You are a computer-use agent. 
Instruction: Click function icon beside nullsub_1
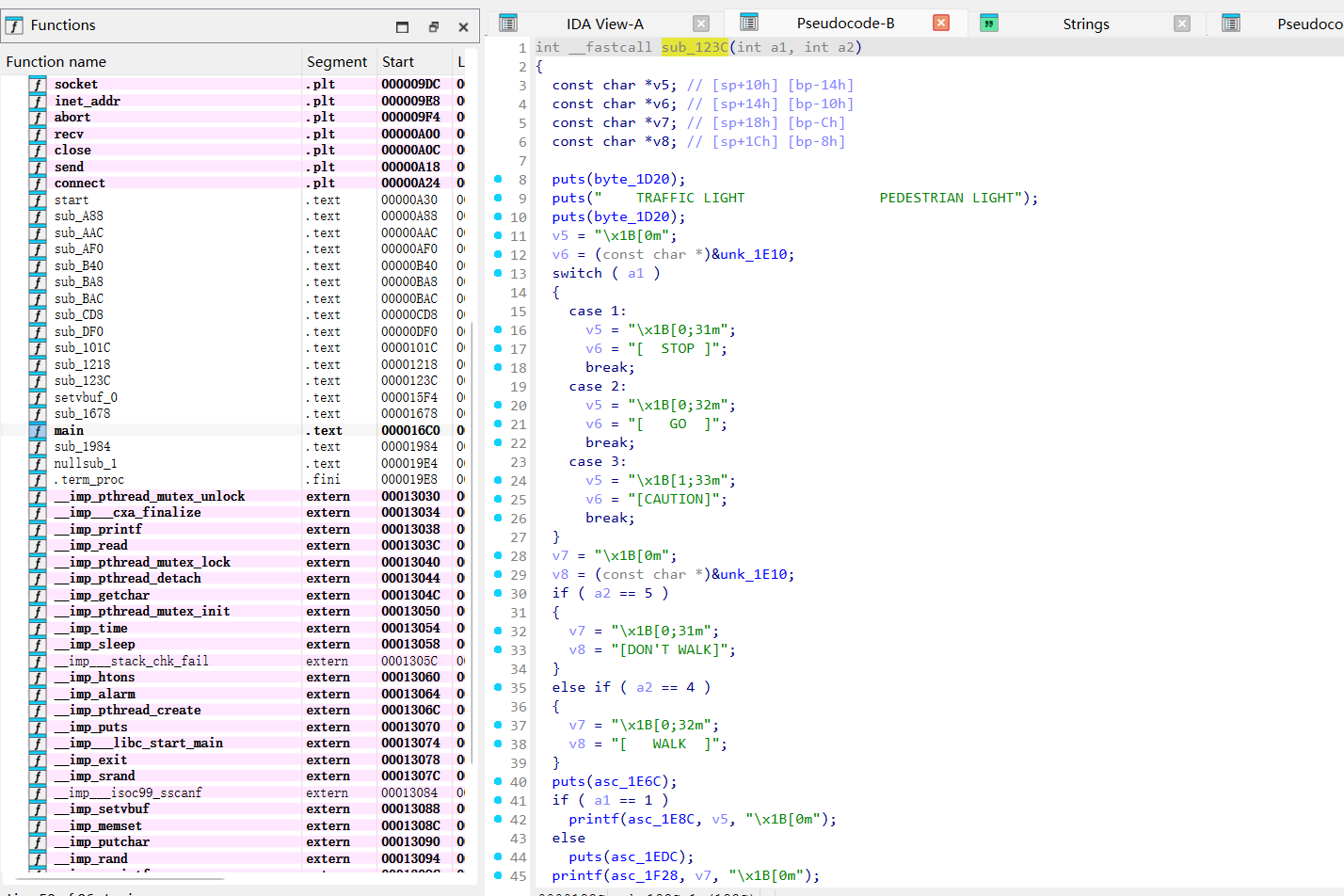38,463
